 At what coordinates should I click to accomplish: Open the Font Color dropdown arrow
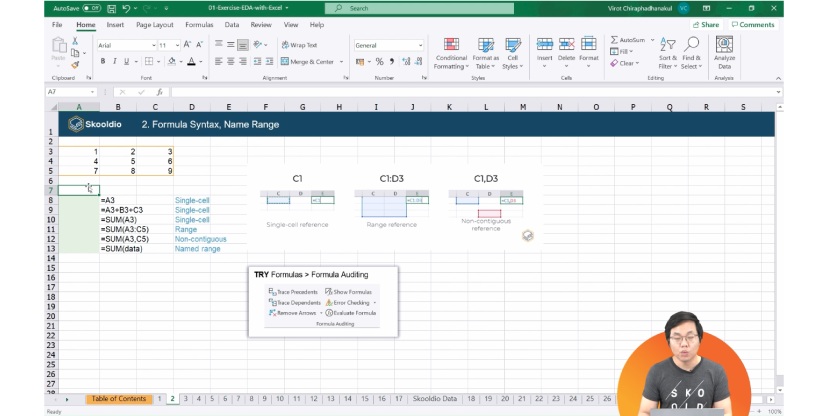coord(200,62)
